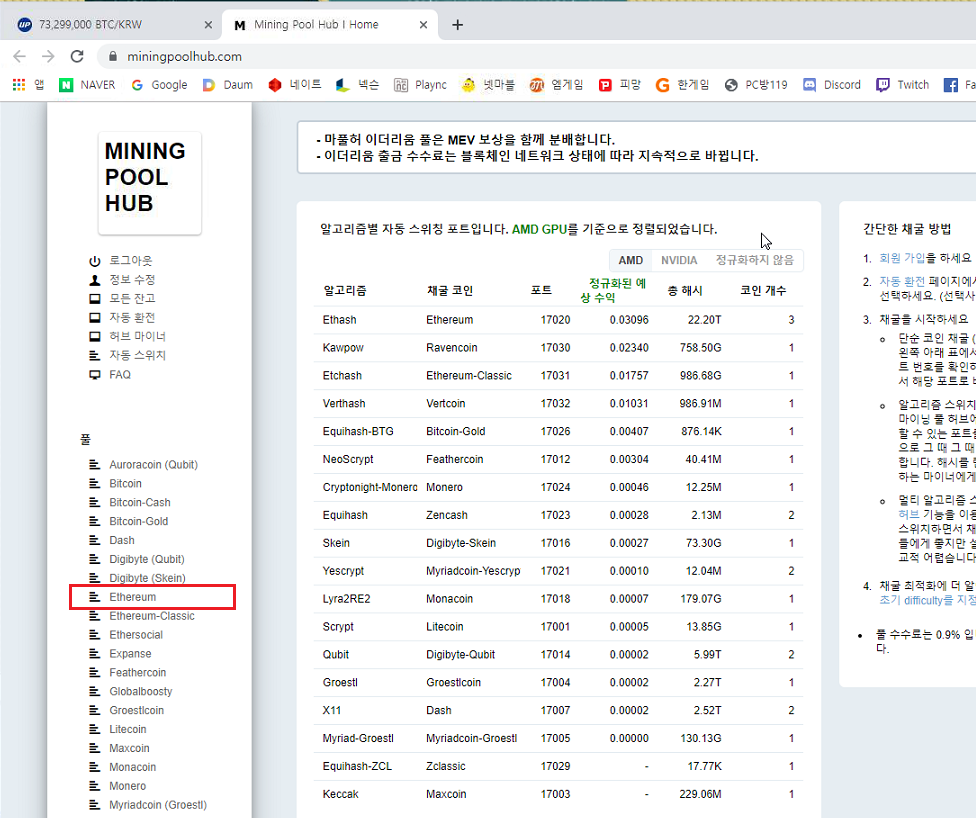Open 모든 잔고 in the sidebar
Screen dimensions: 976x818
(x=132, y=299)
